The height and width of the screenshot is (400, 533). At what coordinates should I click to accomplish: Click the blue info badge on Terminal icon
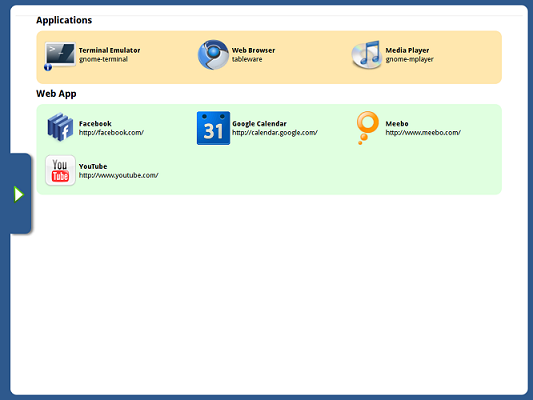(x=48, y=67)
